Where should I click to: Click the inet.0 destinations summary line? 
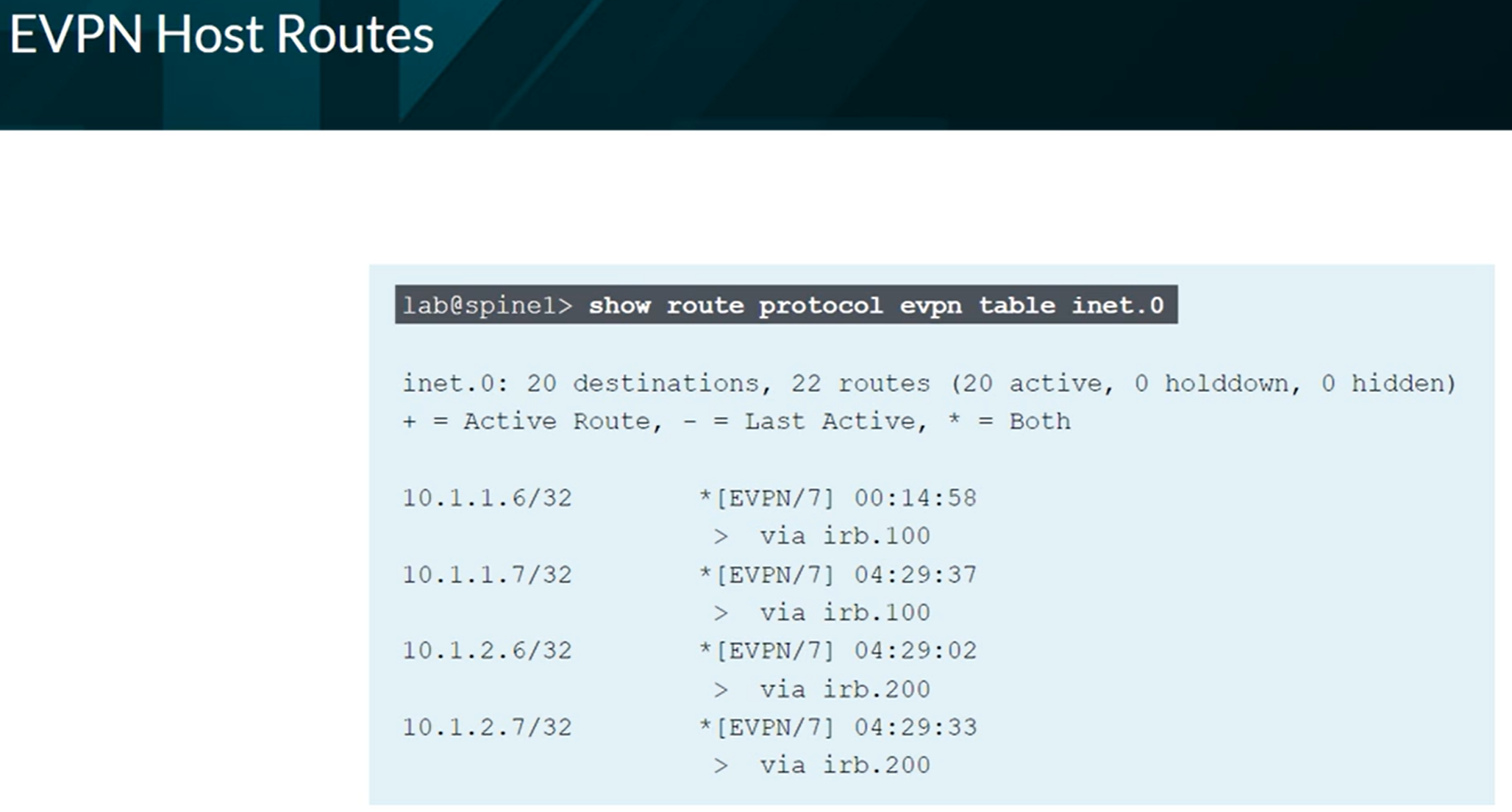[x=929, y=383]
